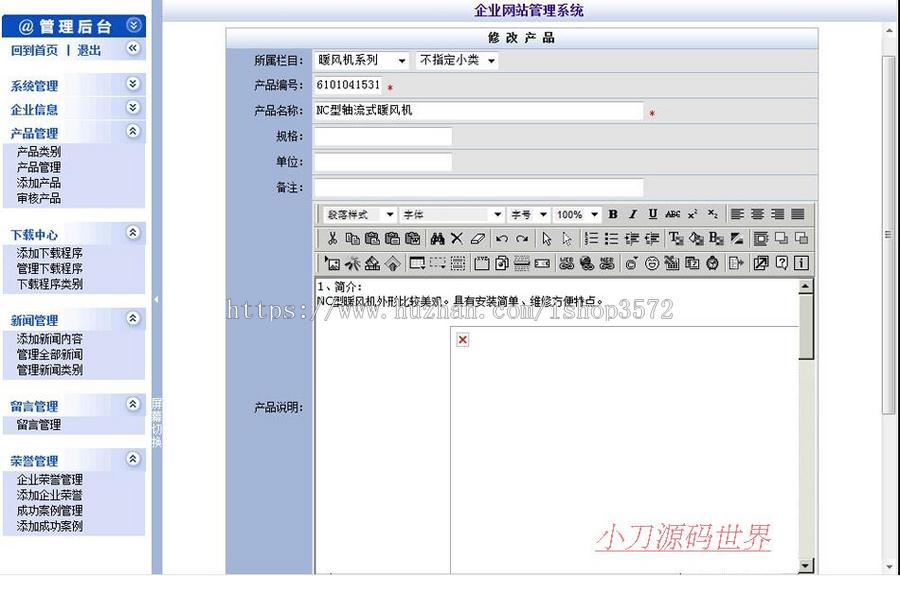The width and height of the screenshot is (900, 615).
Task: Align text left in editor
Action: (738, 214)
